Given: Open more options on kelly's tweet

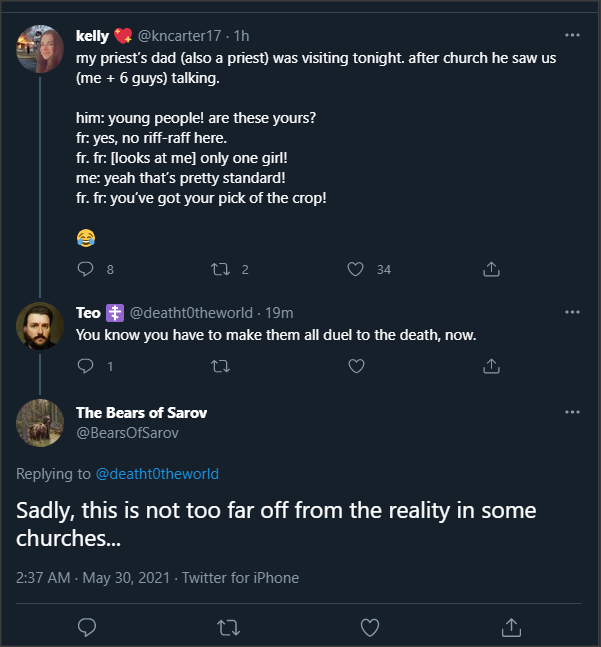Looking at the screenshot, I should [572, 35].
